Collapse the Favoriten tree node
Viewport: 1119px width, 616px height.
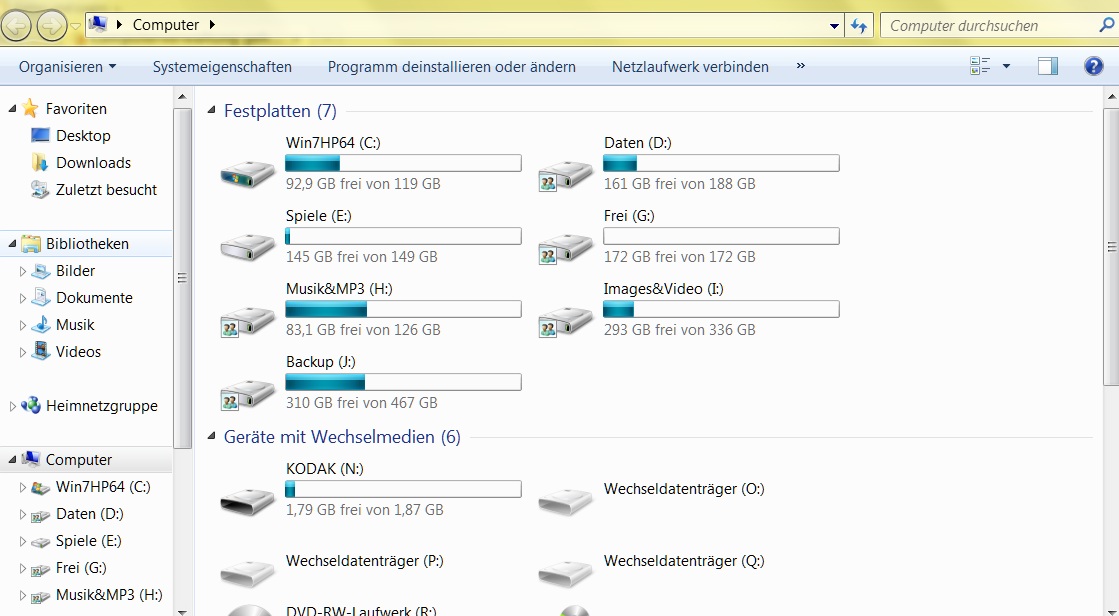click(12, 108)
